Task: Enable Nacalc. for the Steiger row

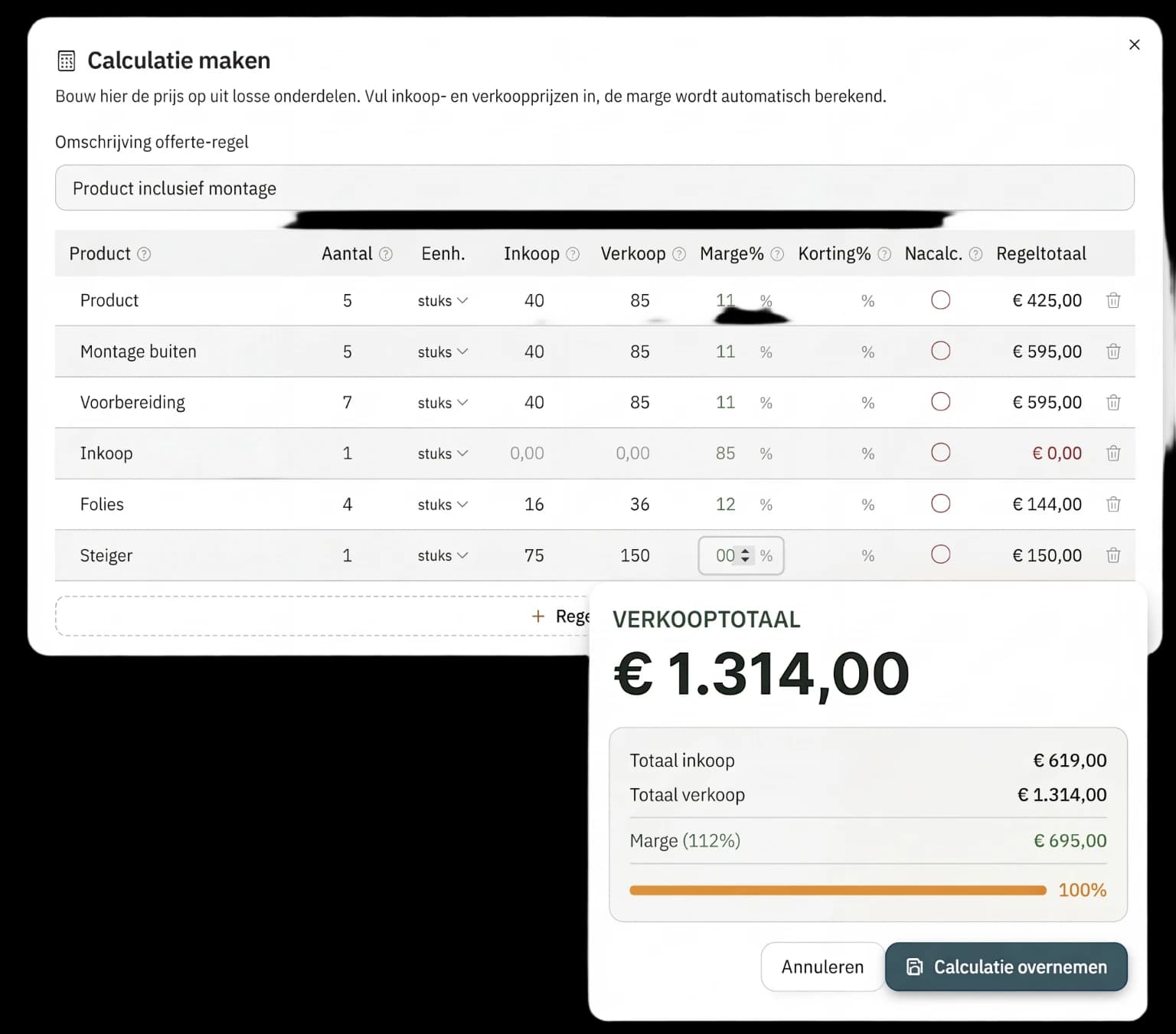Action: [940, 555]
